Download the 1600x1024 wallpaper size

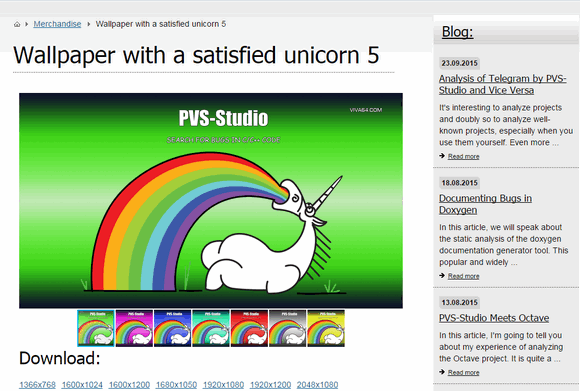click(82, 385)
